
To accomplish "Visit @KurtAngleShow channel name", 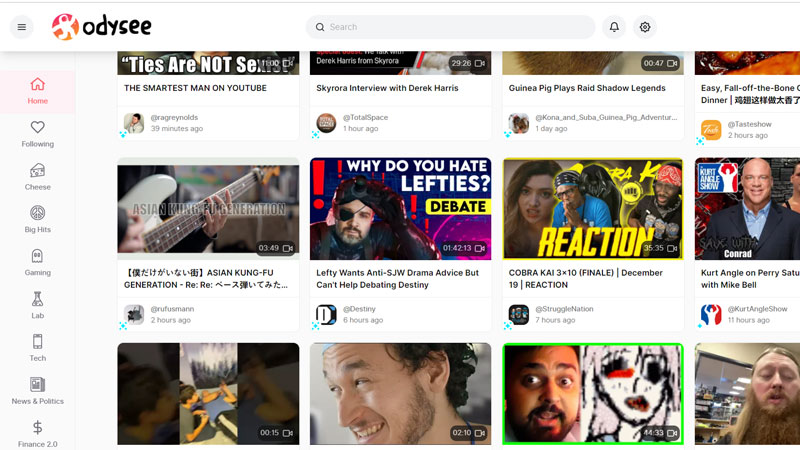I will tap(758, 309).
